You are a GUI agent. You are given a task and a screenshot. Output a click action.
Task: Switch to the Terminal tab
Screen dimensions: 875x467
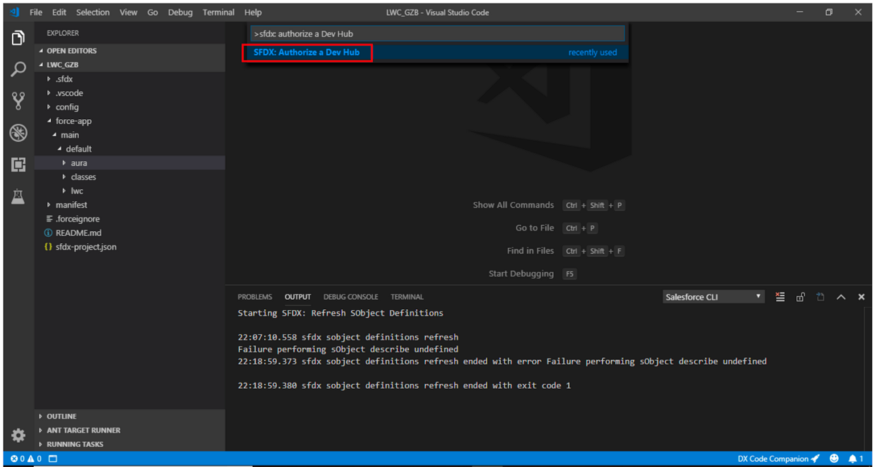click(407, 297)
